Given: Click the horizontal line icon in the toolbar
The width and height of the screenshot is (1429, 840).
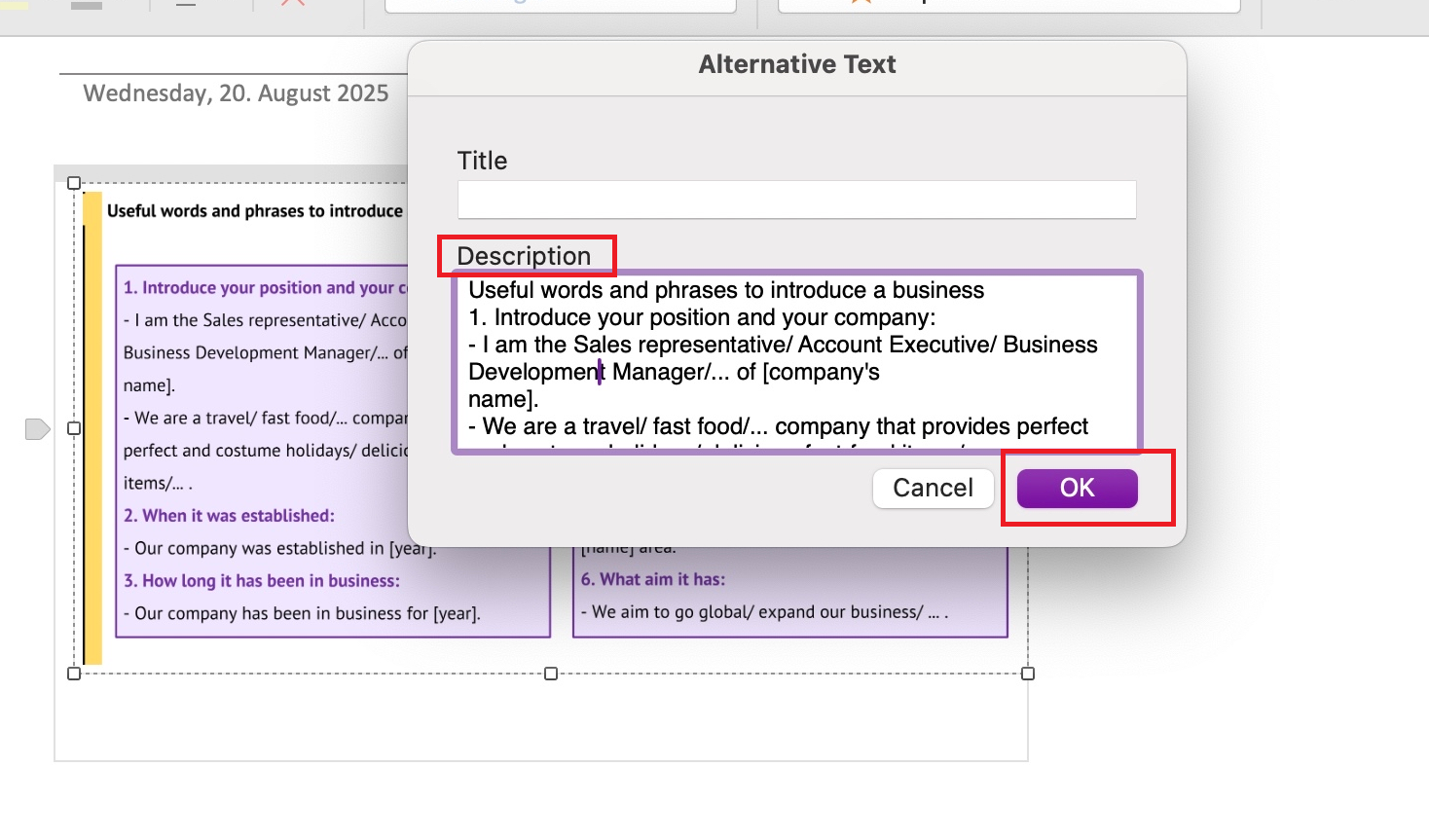Looking at the screenshot, I should [x=183, y=5].
